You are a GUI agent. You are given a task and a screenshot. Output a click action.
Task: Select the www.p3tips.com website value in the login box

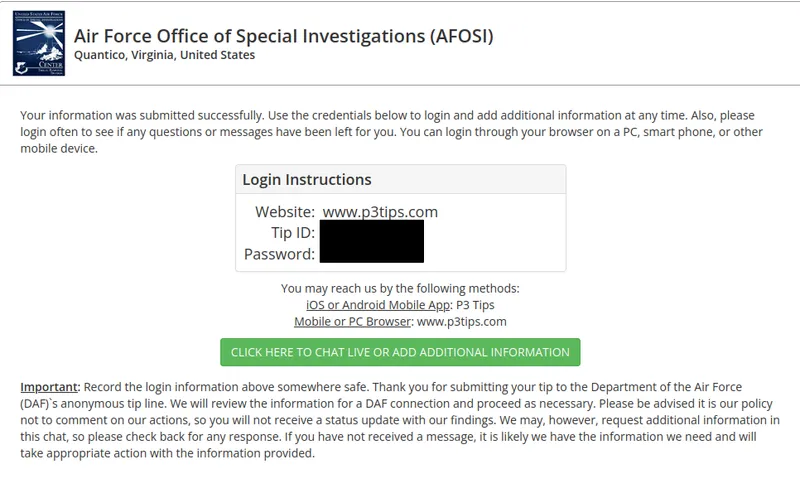tap(380, 212)
